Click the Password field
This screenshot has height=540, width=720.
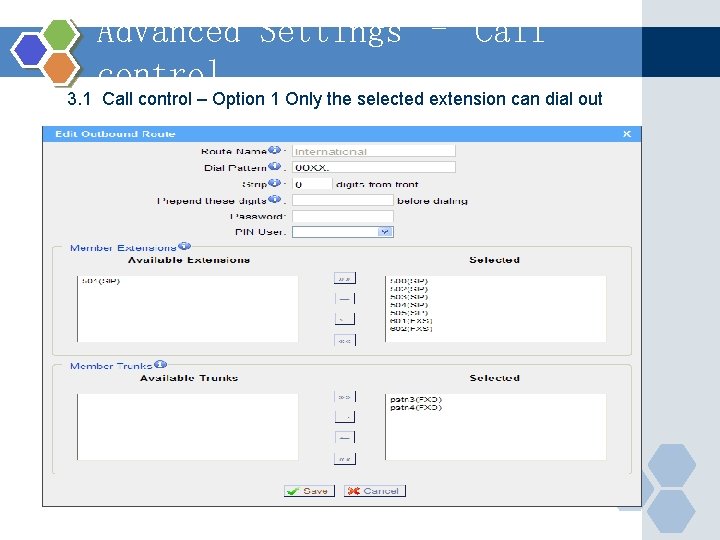point(343,216)
